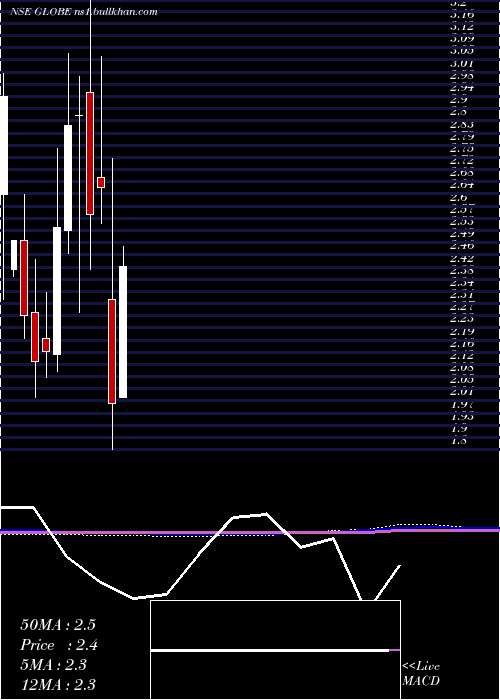Screen dimensions: 500x700
Task: Click the 2.94 price axis label
Action: (461, 88)
